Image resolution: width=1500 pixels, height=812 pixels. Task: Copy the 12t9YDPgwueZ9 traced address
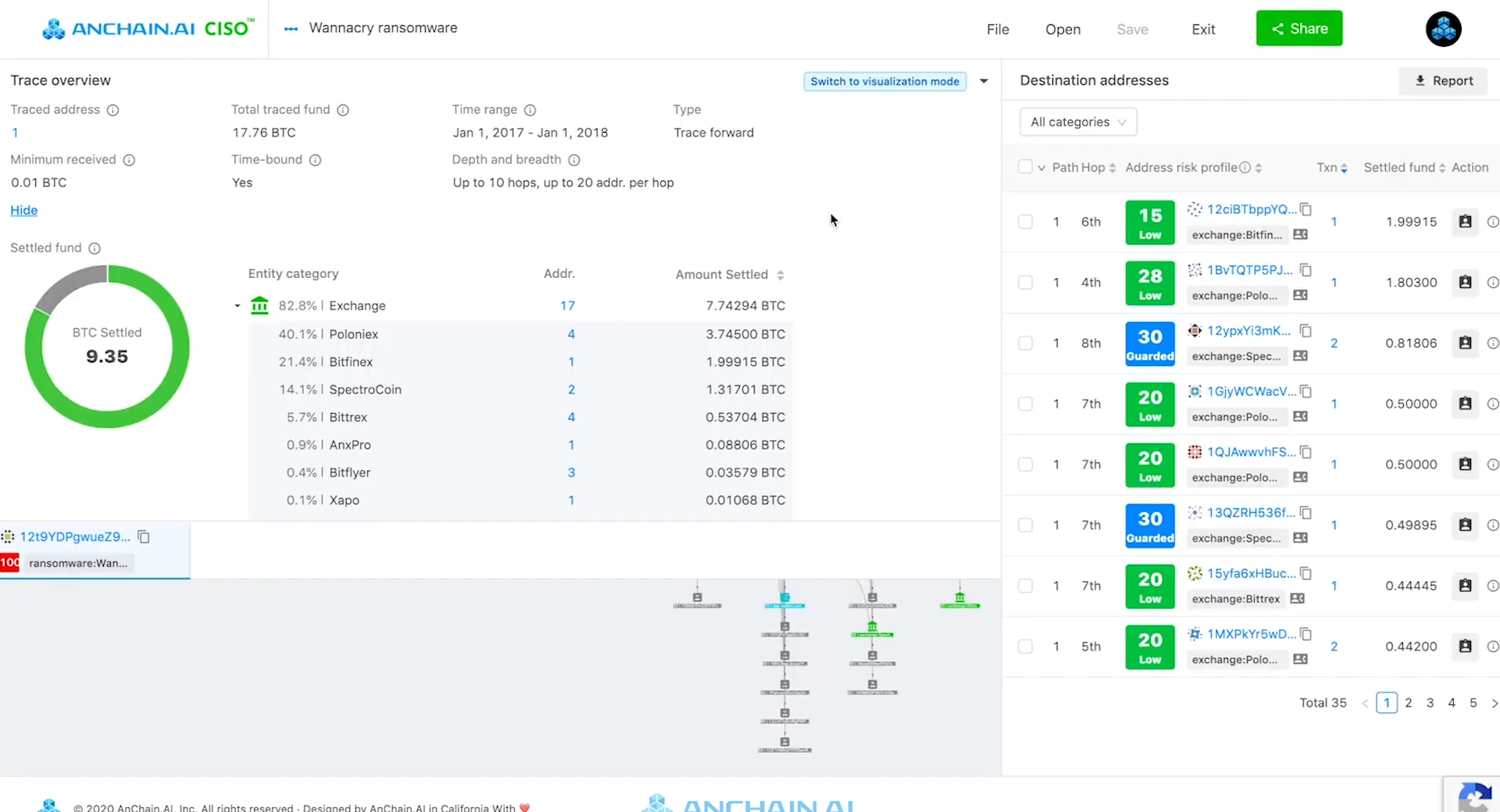tap(144, 536)
